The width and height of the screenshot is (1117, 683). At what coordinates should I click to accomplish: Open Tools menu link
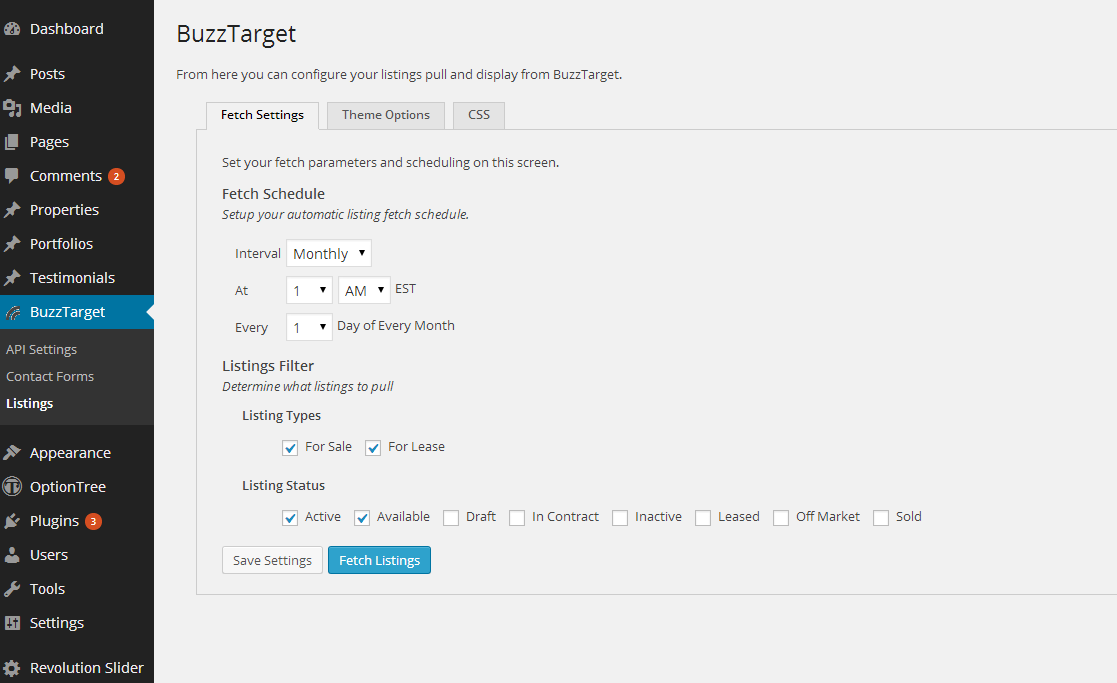pos(47,589)
